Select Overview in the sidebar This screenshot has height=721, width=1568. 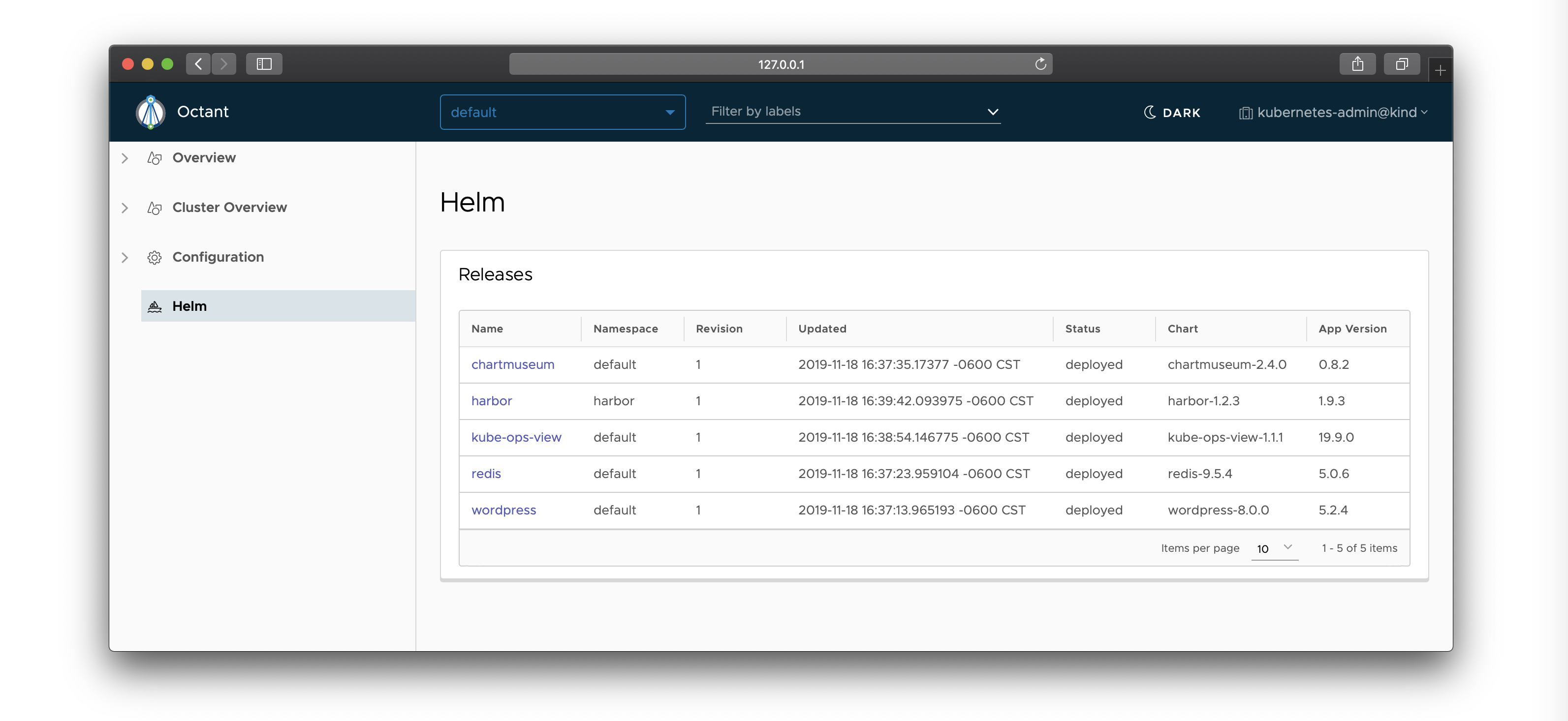pyautogui.click(x=204, y=157)
